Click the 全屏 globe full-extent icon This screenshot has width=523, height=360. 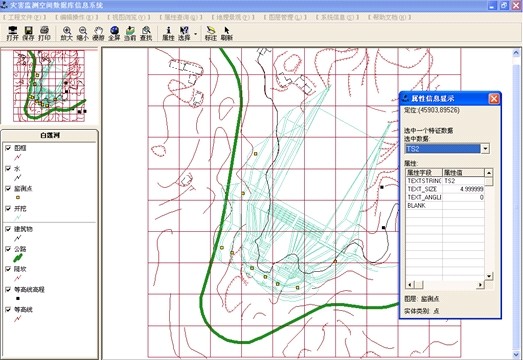[114, 34]
